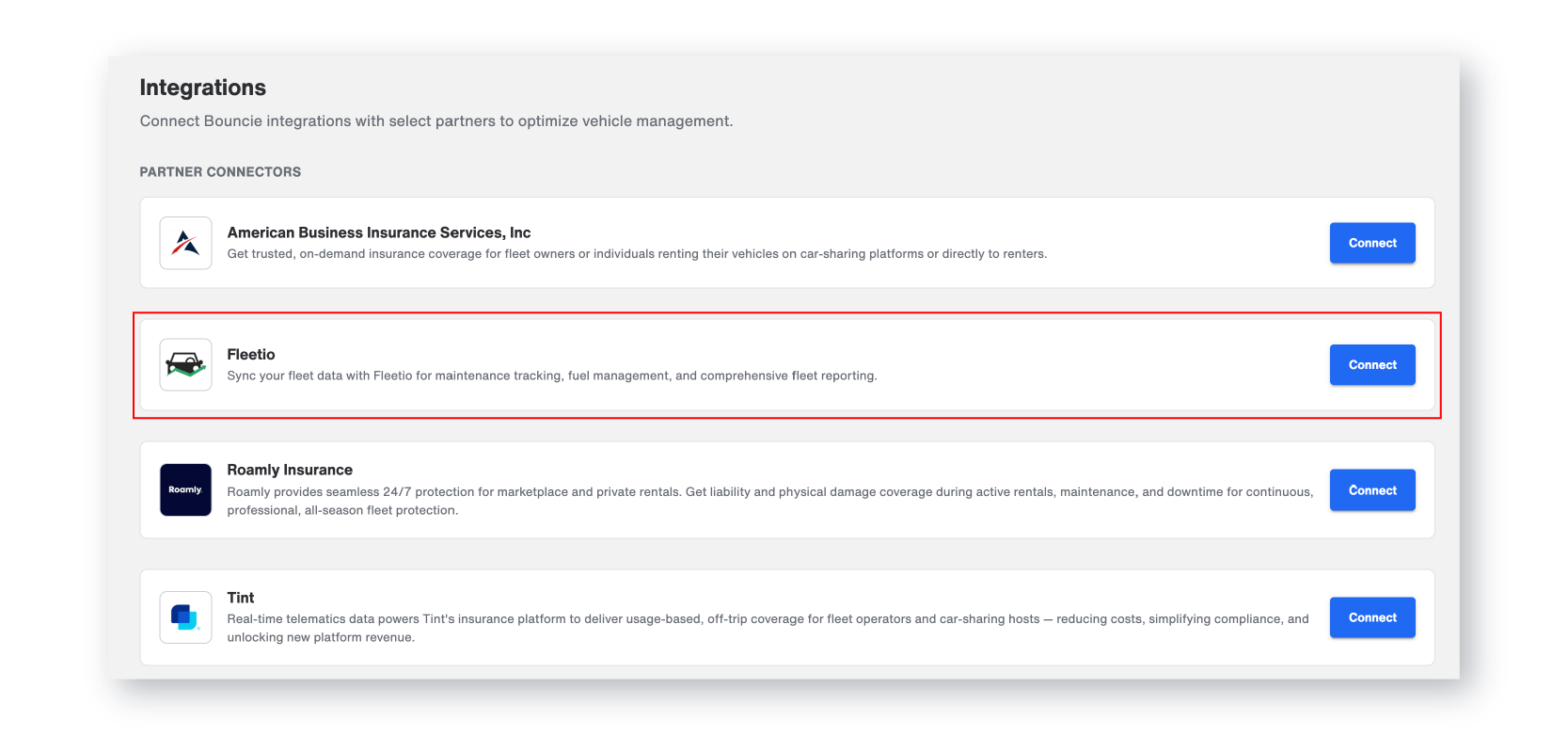Click the 'Roamly provides seamless 24/7 protection' description

[x=770, y=501]
